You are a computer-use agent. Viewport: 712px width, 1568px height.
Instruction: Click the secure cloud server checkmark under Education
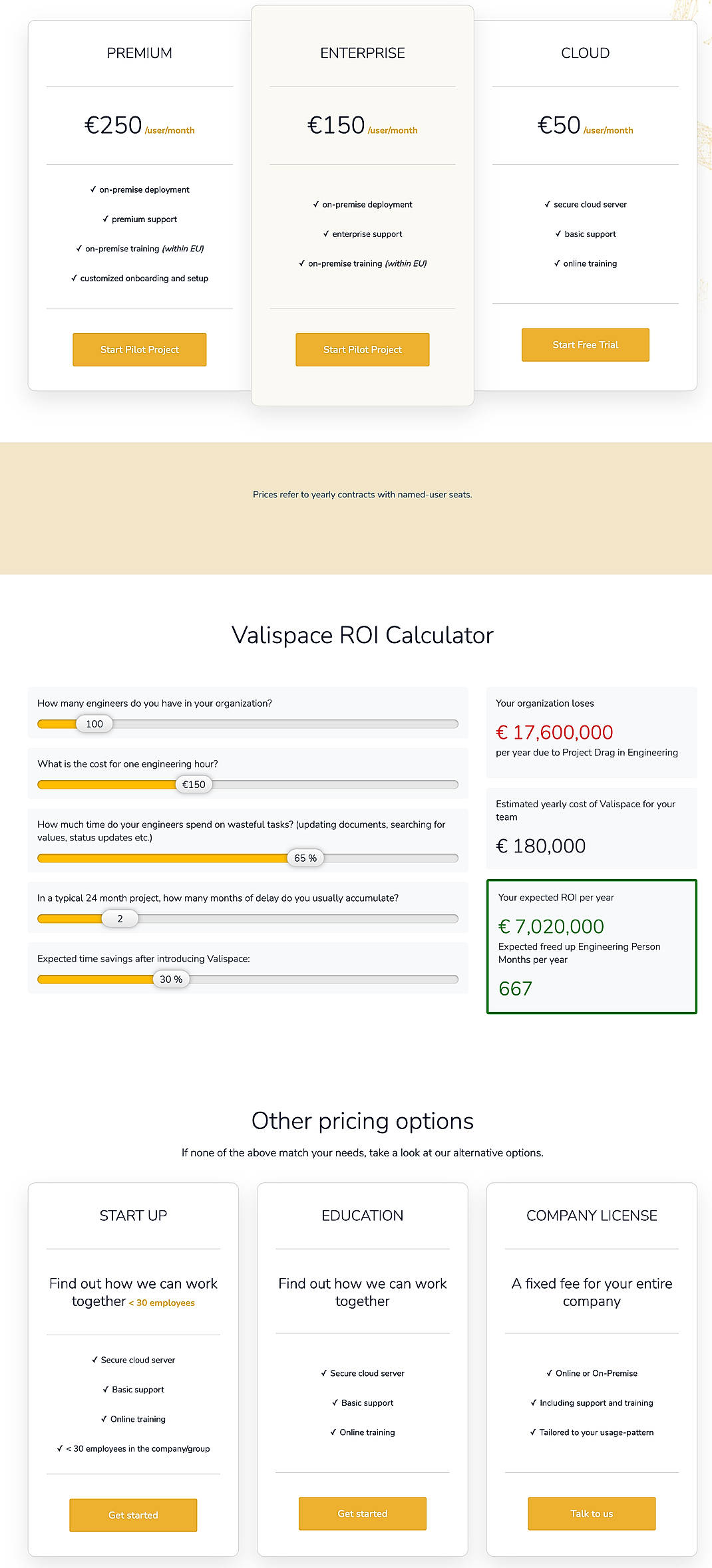[323, 1372]
